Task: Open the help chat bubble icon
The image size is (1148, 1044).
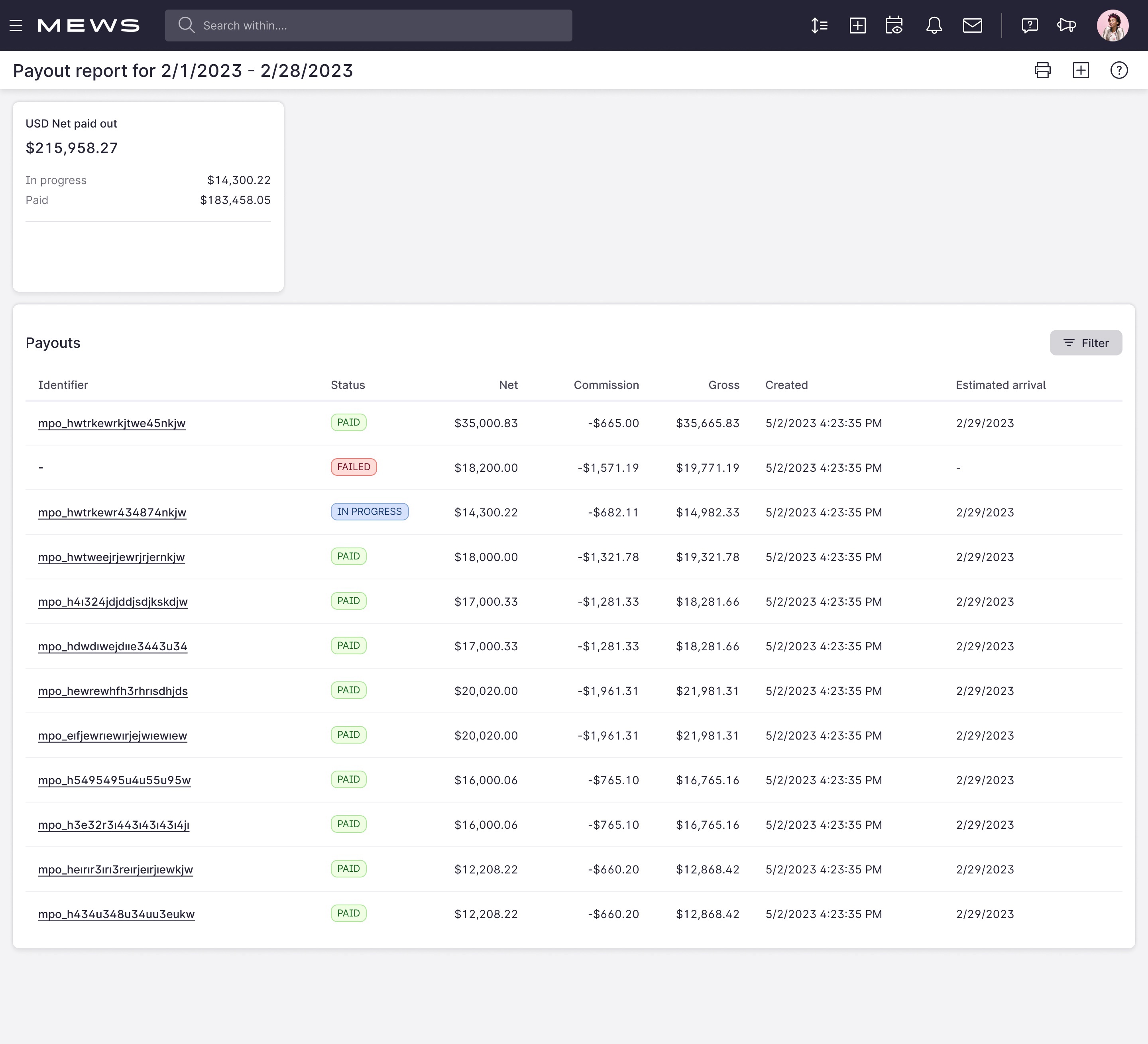Action: pos(1030,25)
